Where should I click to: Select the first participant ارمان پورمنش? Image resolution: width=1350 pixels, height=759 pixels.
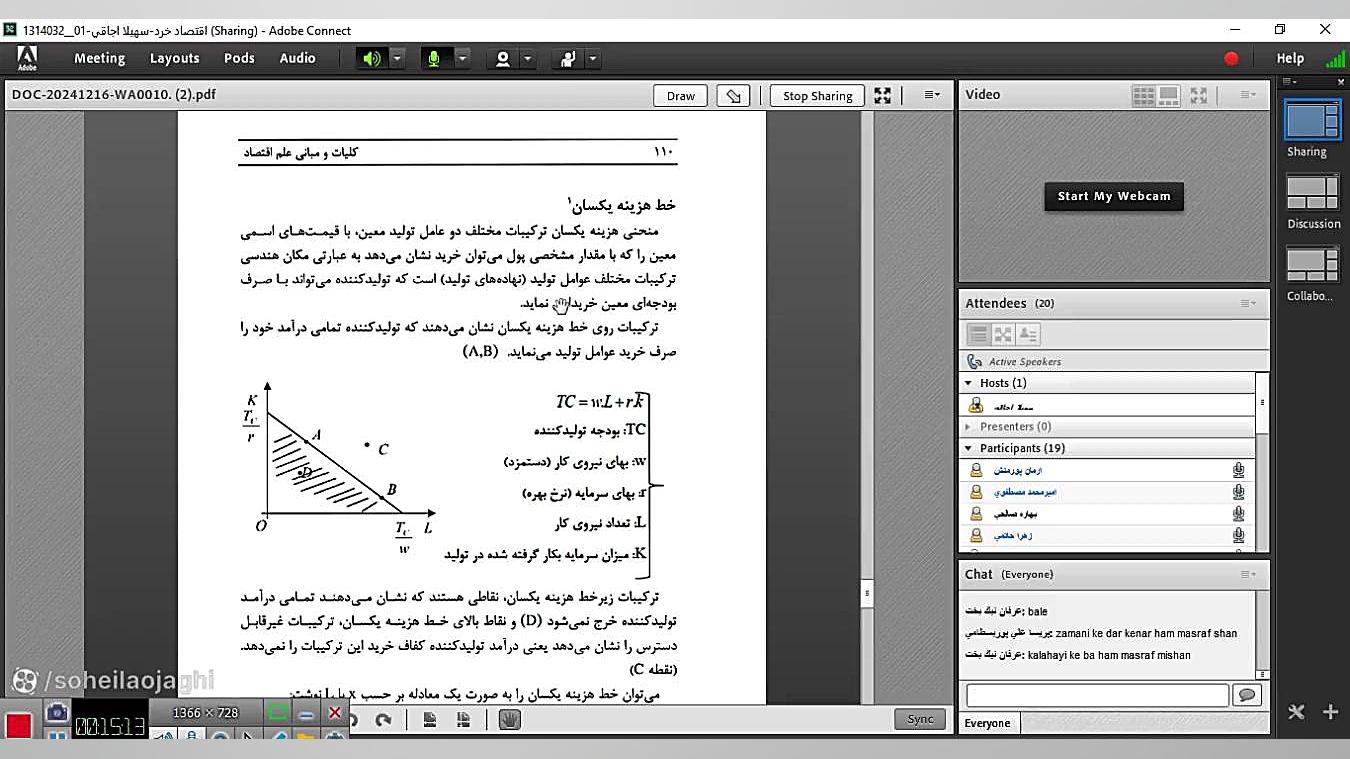click(x=1107, y=470)
